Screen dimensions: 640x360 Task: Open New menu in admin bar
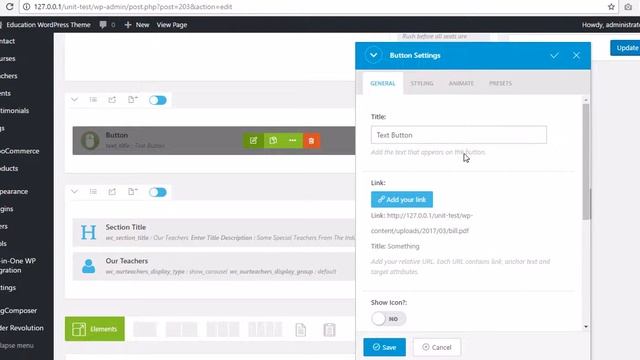click(x=137, y=25)
